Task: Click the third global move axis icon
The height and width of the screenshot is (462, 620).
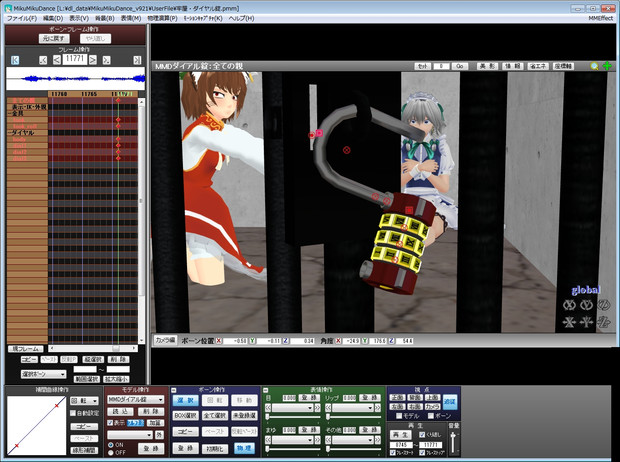Action: coord(603,322)
